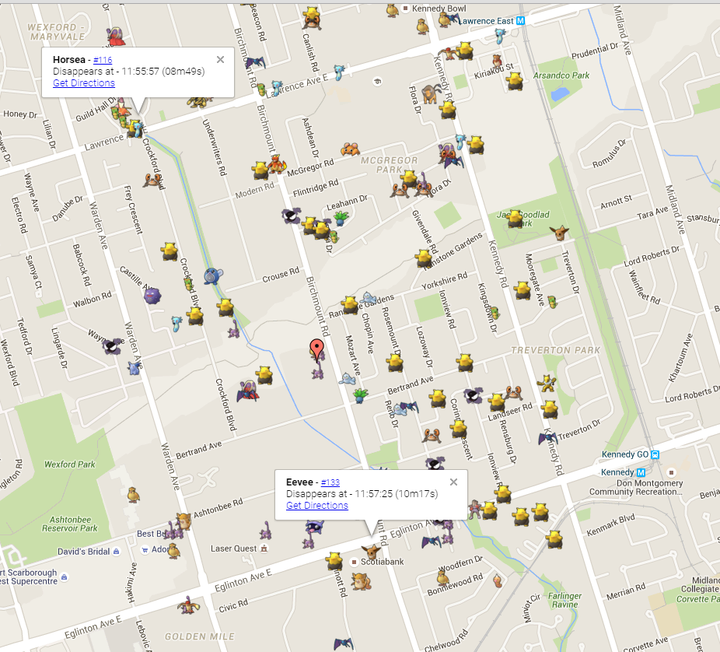Click the Charmeleon icon at McGregor Rd
The width and height of the screenshot is (720, 652).
[277, 164]
